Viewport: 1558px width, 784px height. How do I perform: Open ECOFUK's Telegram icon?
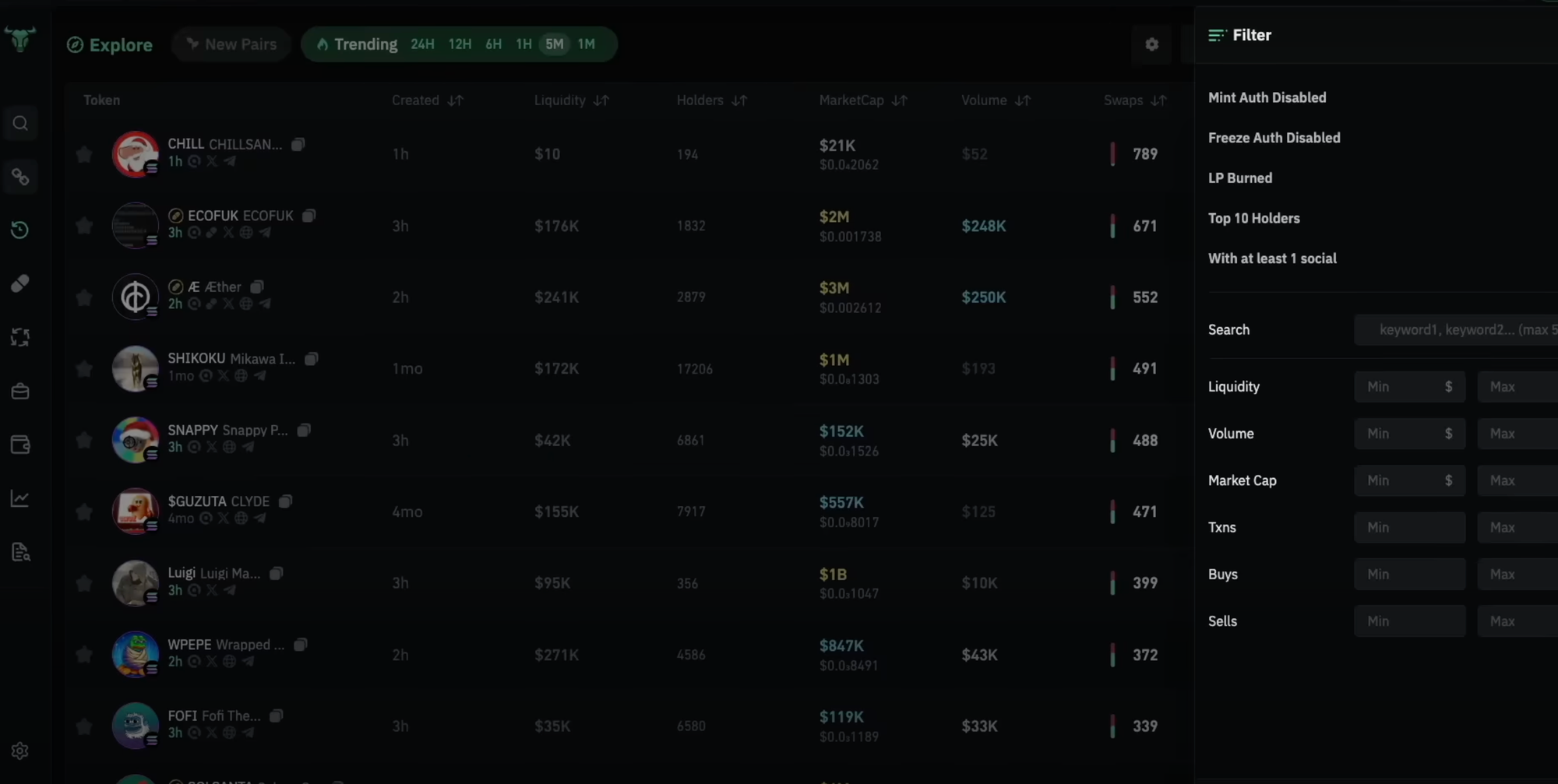point(265,232)
